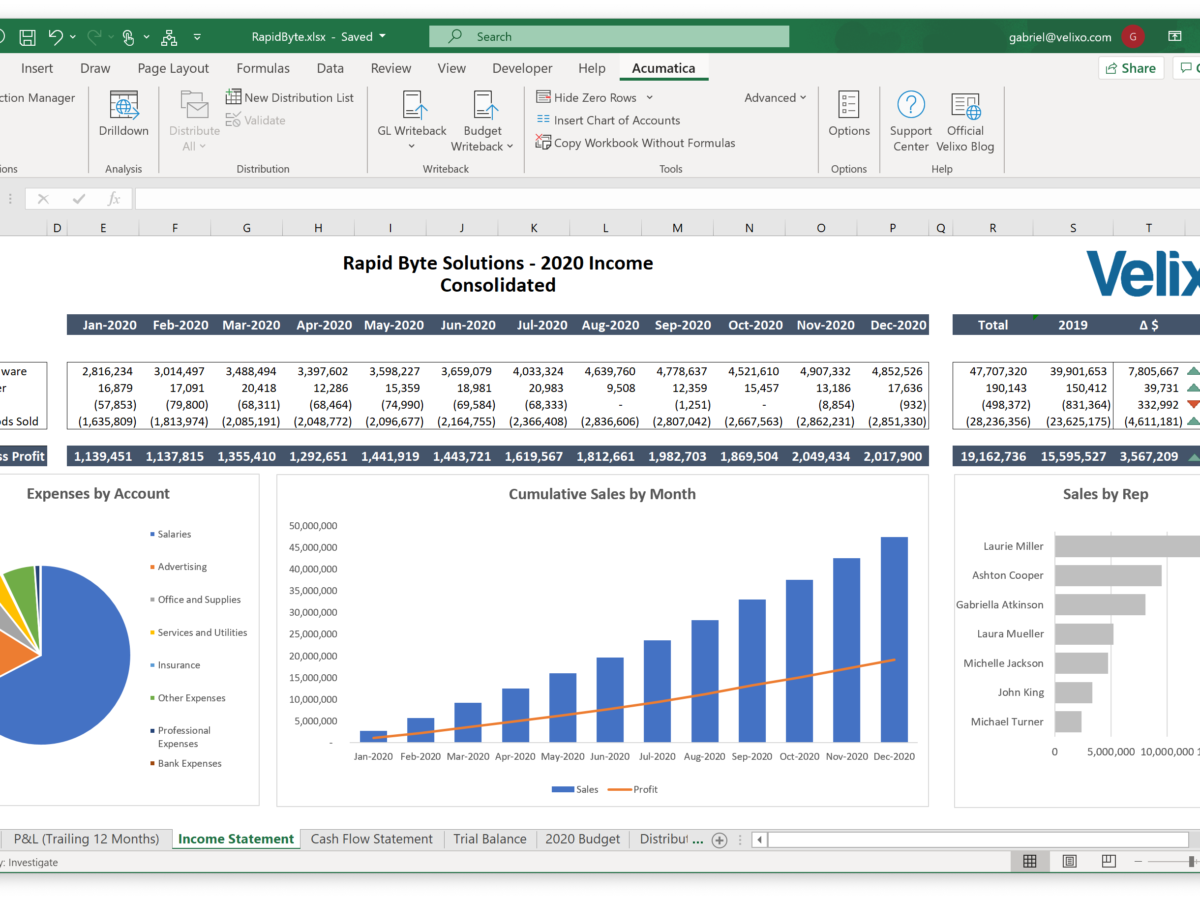Expand the Advanced dropdown

[775, 97]
